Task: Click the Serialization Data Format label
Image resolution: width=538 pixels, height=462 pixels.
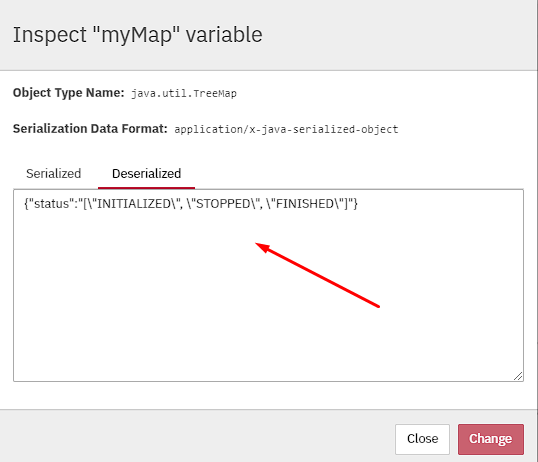Action: point(90,129)
